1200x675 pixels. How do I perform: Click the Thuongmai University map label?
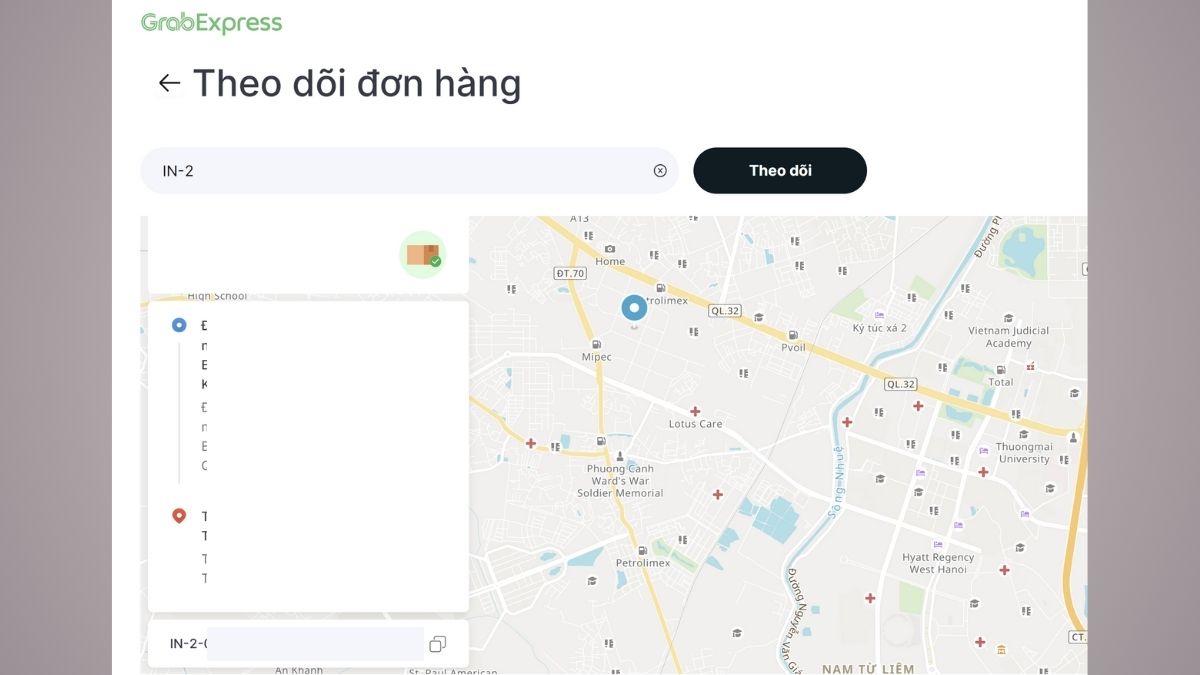(1024, 453)
